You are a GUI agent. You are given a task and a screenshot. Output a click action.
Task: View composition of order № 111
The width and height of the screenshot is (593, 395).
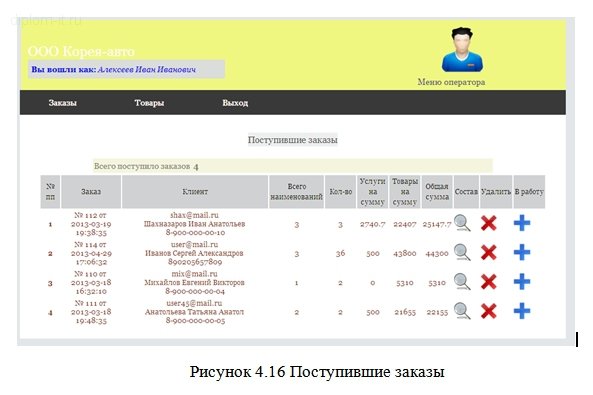coord(462,311)
